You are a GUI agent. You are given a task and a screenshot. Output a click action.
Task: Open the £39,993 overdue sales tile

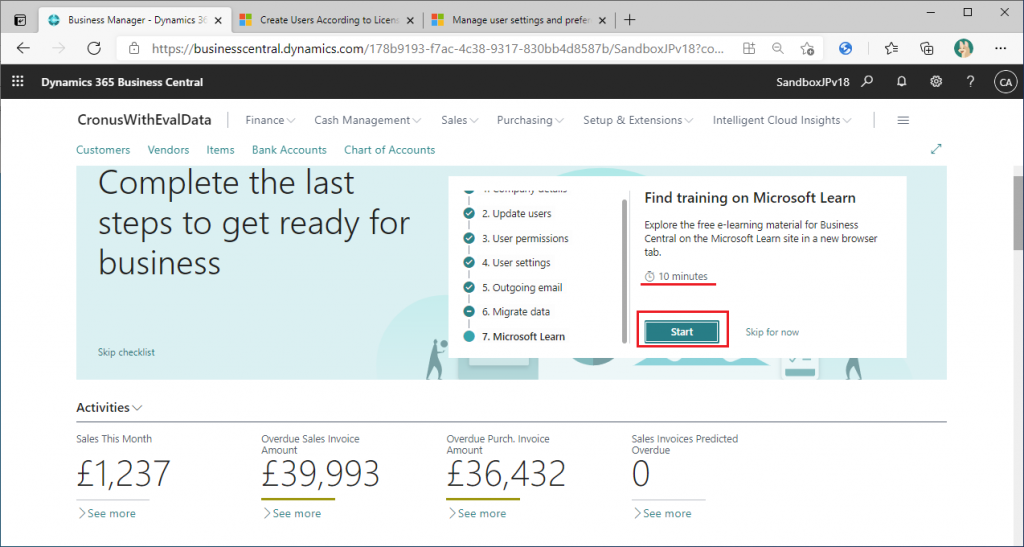click(320, 474)
